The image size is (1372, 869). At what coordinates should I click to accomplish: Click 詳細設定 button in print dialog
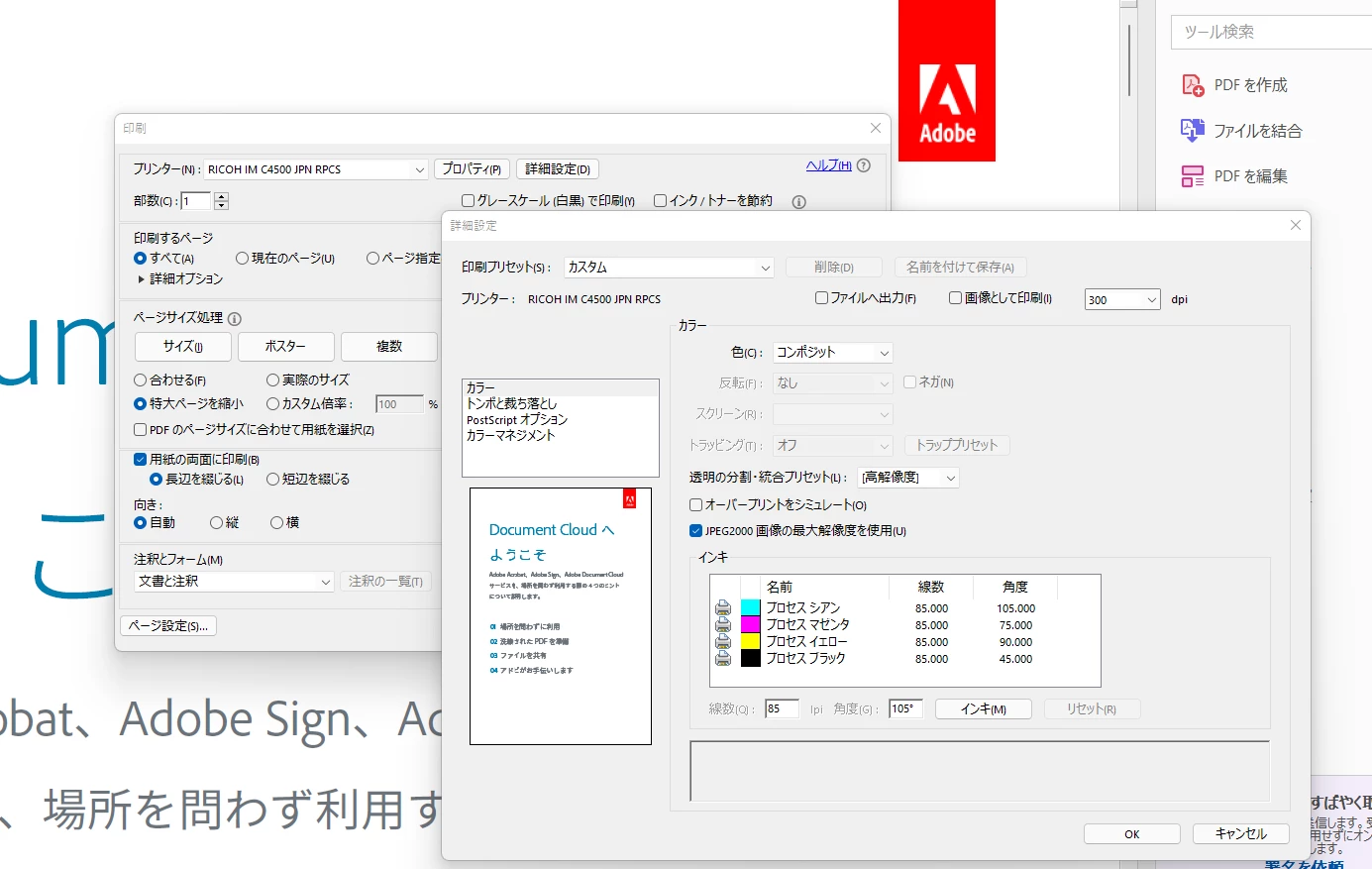(558, 169)
